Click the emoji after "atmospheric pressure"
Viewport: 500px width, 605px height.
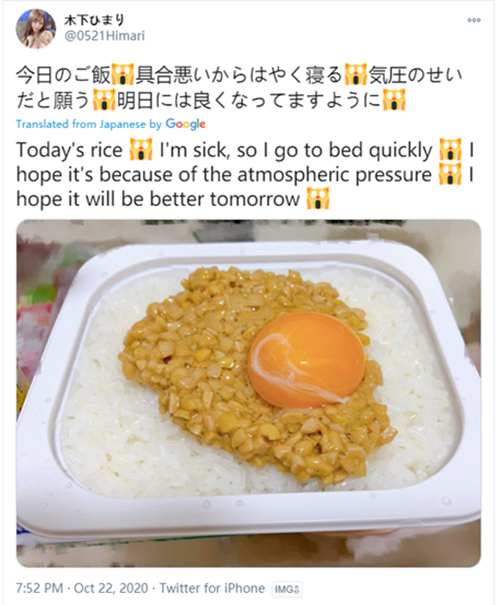click(450, 174)
